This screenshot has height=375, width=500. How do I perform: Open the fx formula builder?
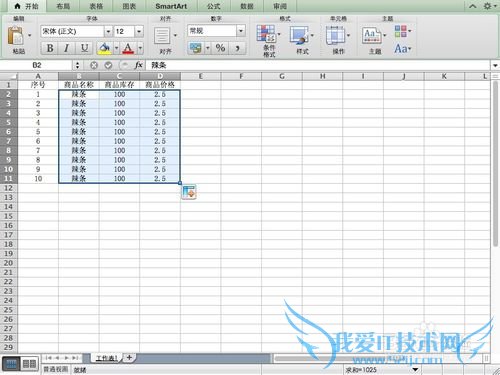click(138, 65)
